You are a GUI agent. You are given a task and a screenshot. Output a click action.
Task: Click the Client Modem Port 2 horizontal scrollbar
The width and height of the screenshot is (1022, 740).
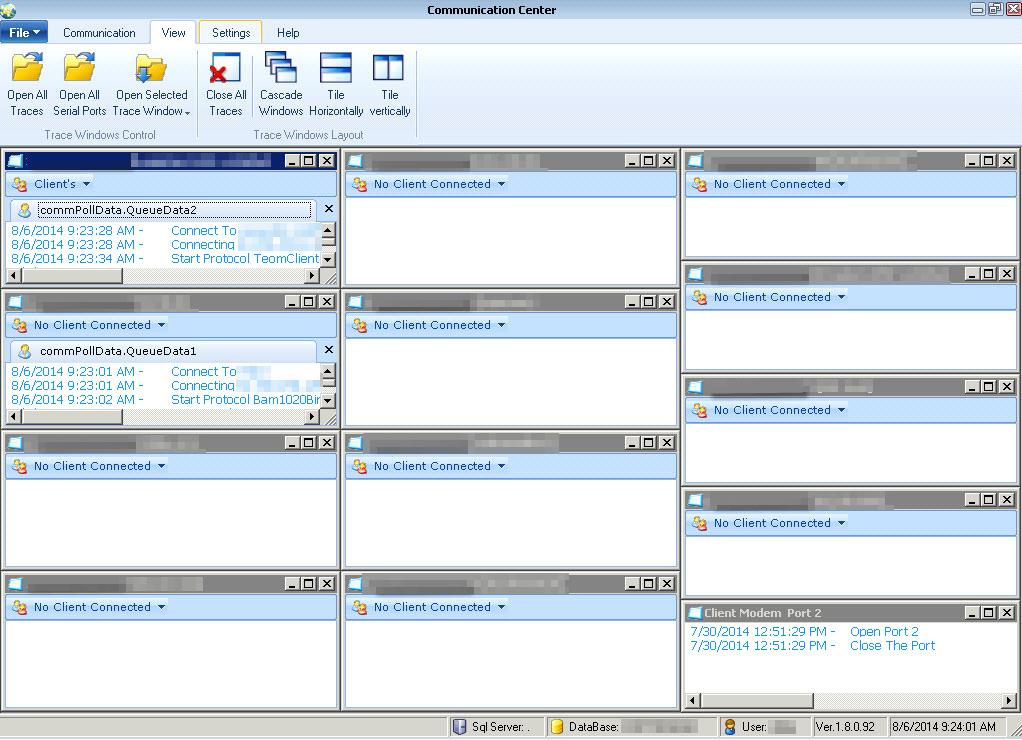(x=850, y=701)
